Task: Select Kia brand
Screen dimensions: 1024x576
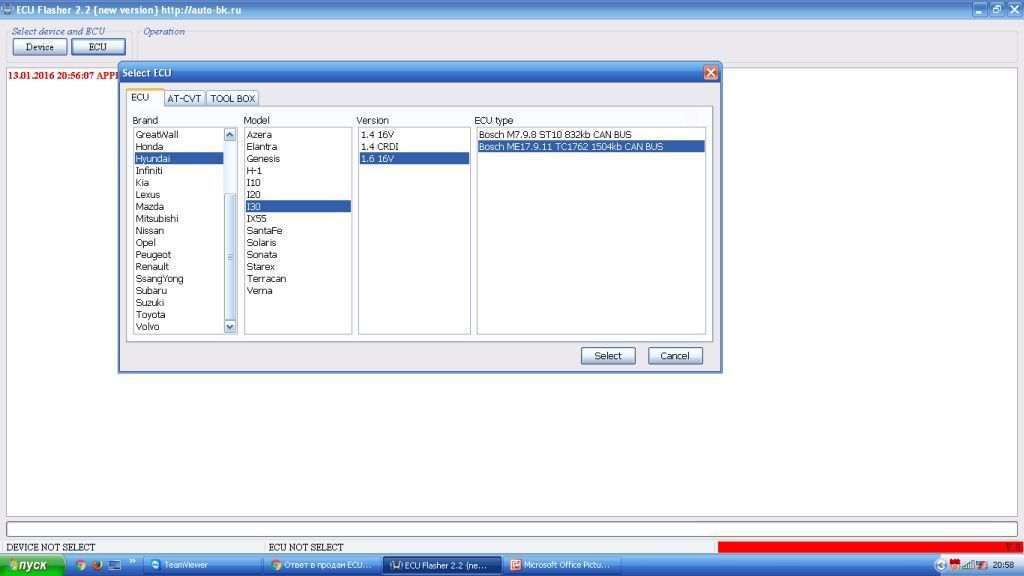Action: click(178, 183)
